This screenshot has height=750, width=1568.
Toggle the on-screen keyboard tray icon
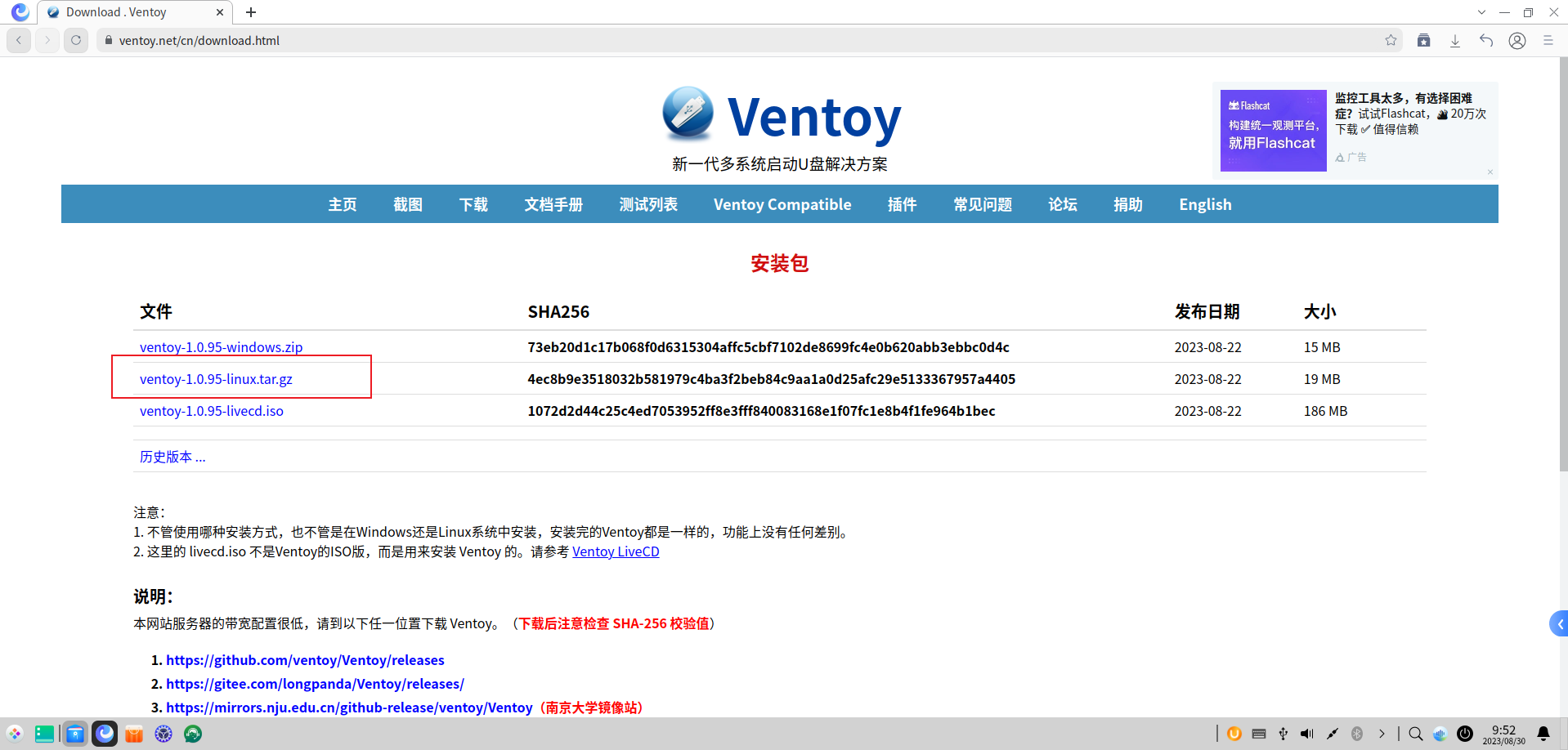click(x=1259, y=734)
